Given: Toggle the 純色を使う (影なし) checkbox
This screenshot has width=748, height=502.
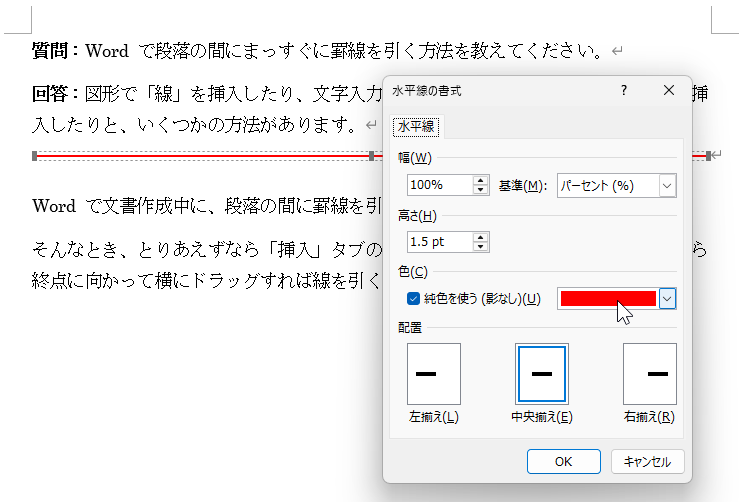Looking at the screenshot, I should (x=414, y=298).
